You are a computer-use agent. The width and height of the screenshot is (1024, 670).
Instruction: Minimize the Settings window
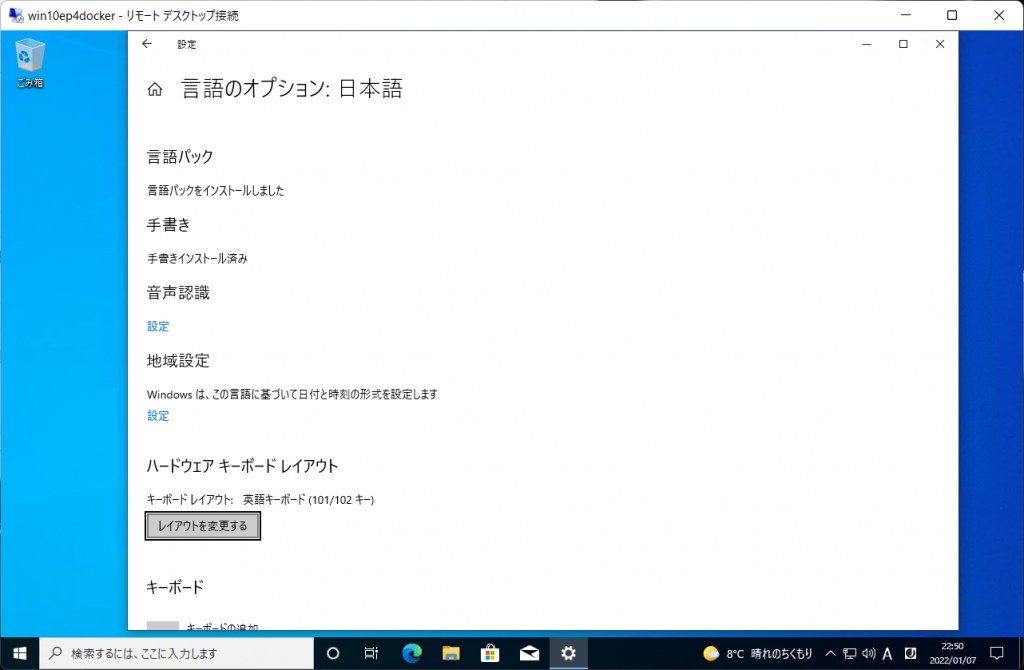pos(867,44)
